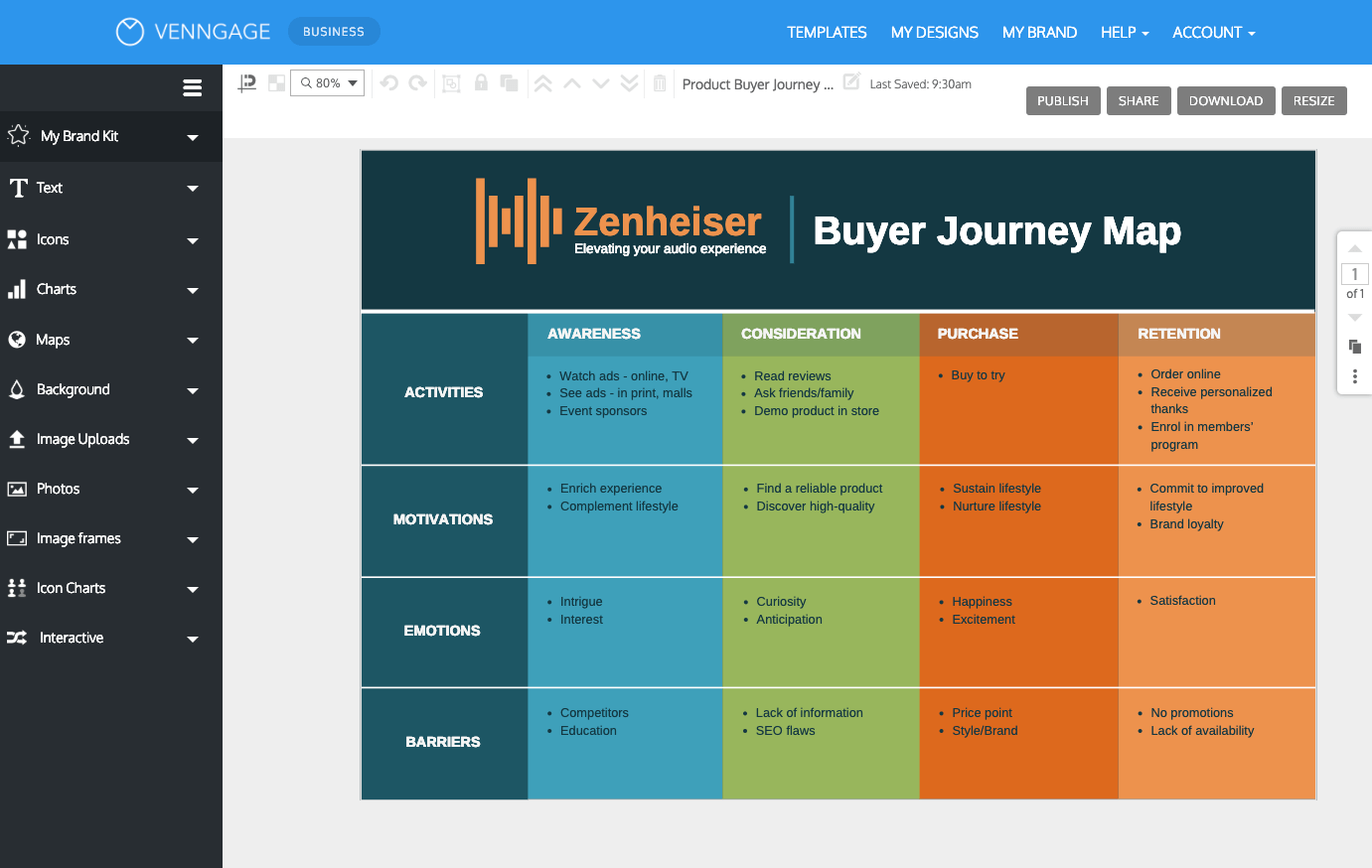Click the Download button
Viewport: 1372px width, 868px height.
1226,101
